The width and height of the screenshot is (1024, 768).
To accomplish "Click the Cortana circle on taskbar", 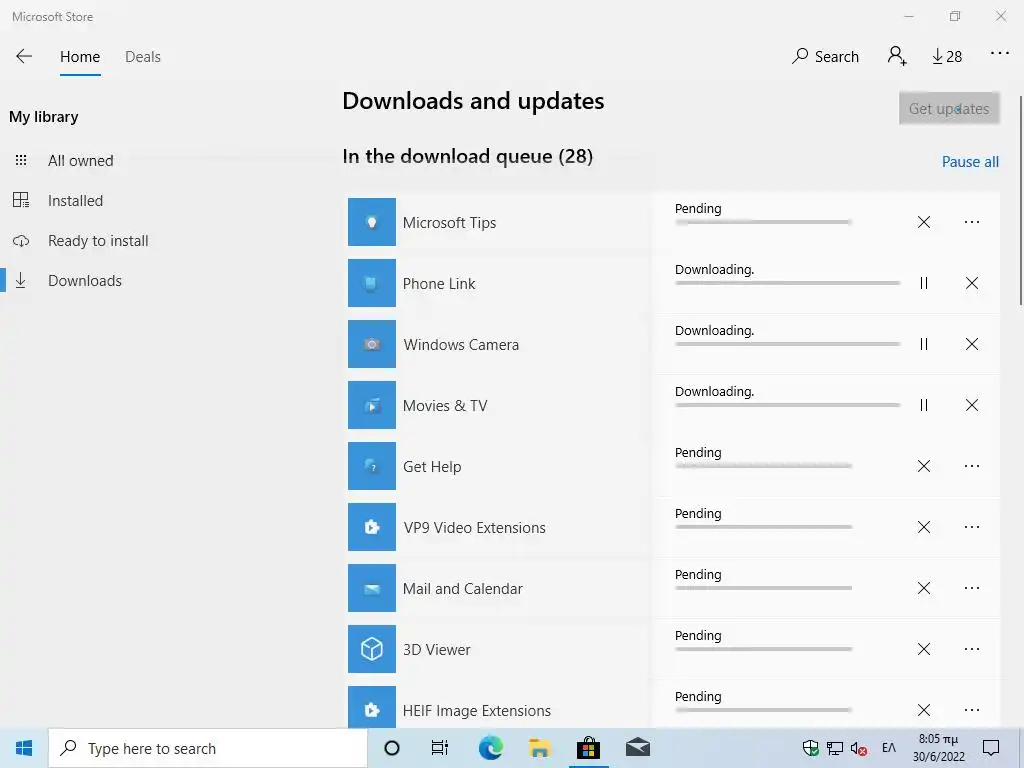I will point(392,748).
